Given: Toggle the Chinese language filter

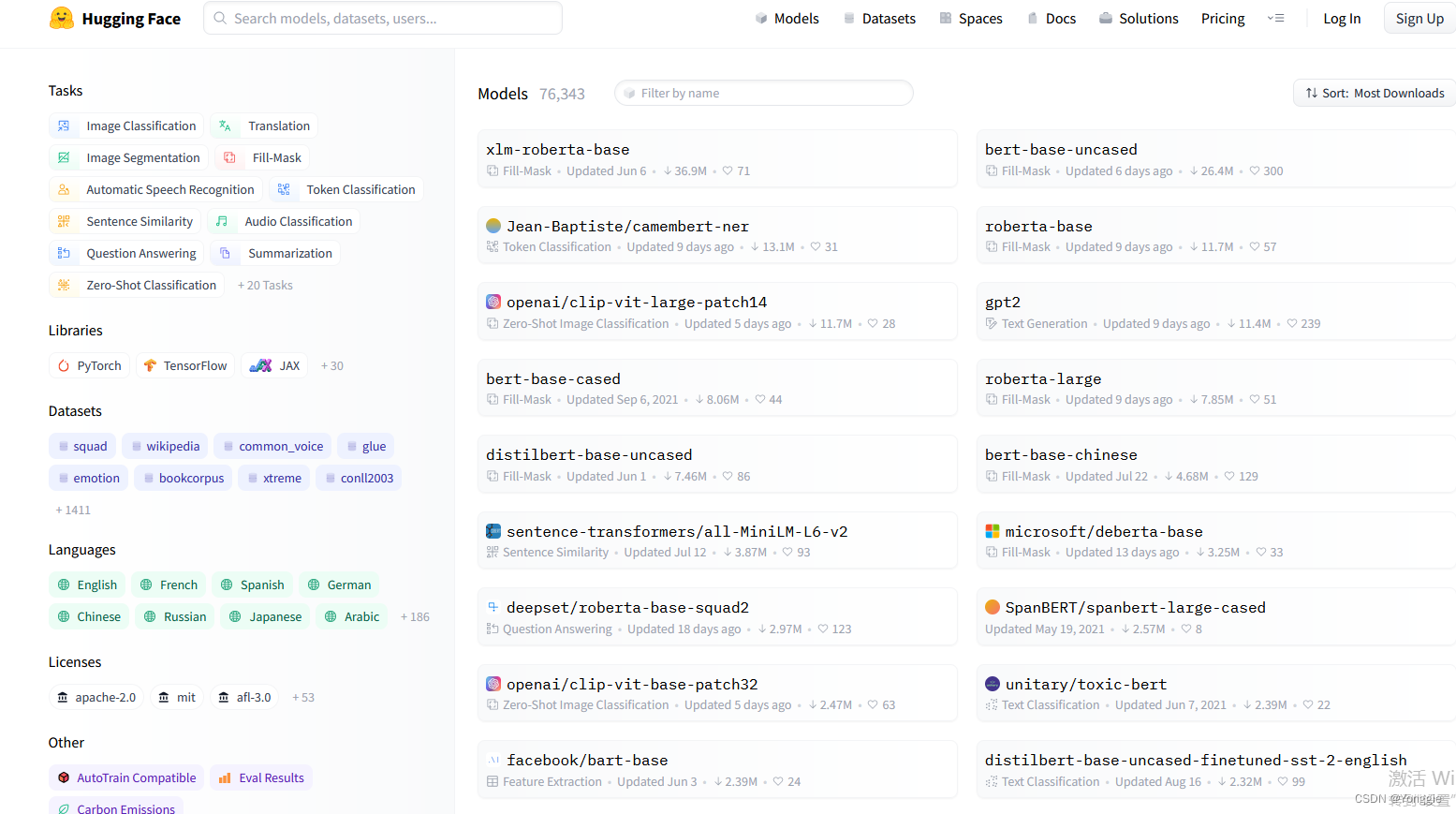Looking at the screenshot, I should coord(89,616).
